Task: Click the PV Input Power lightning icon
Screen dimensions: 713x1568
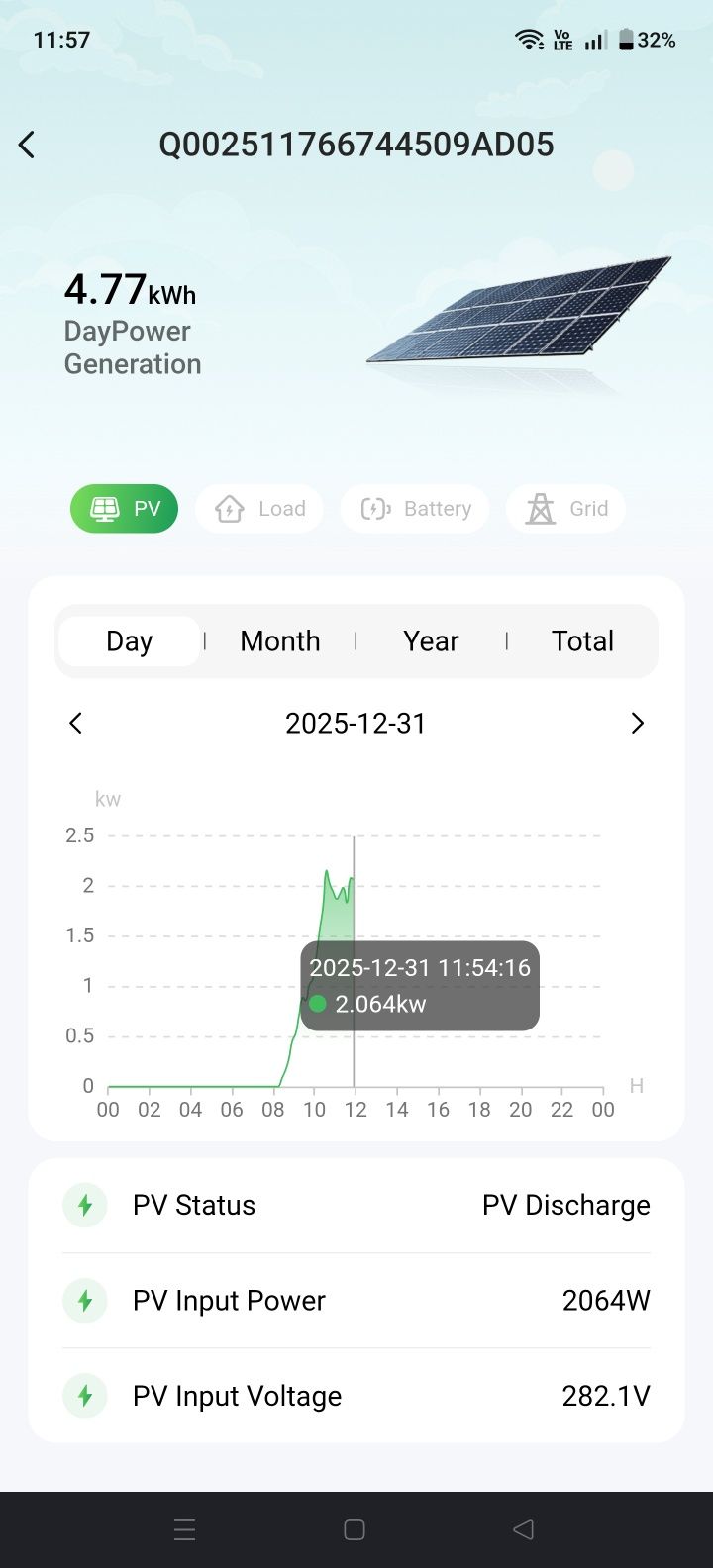Action: click(x=85, y=1301)
